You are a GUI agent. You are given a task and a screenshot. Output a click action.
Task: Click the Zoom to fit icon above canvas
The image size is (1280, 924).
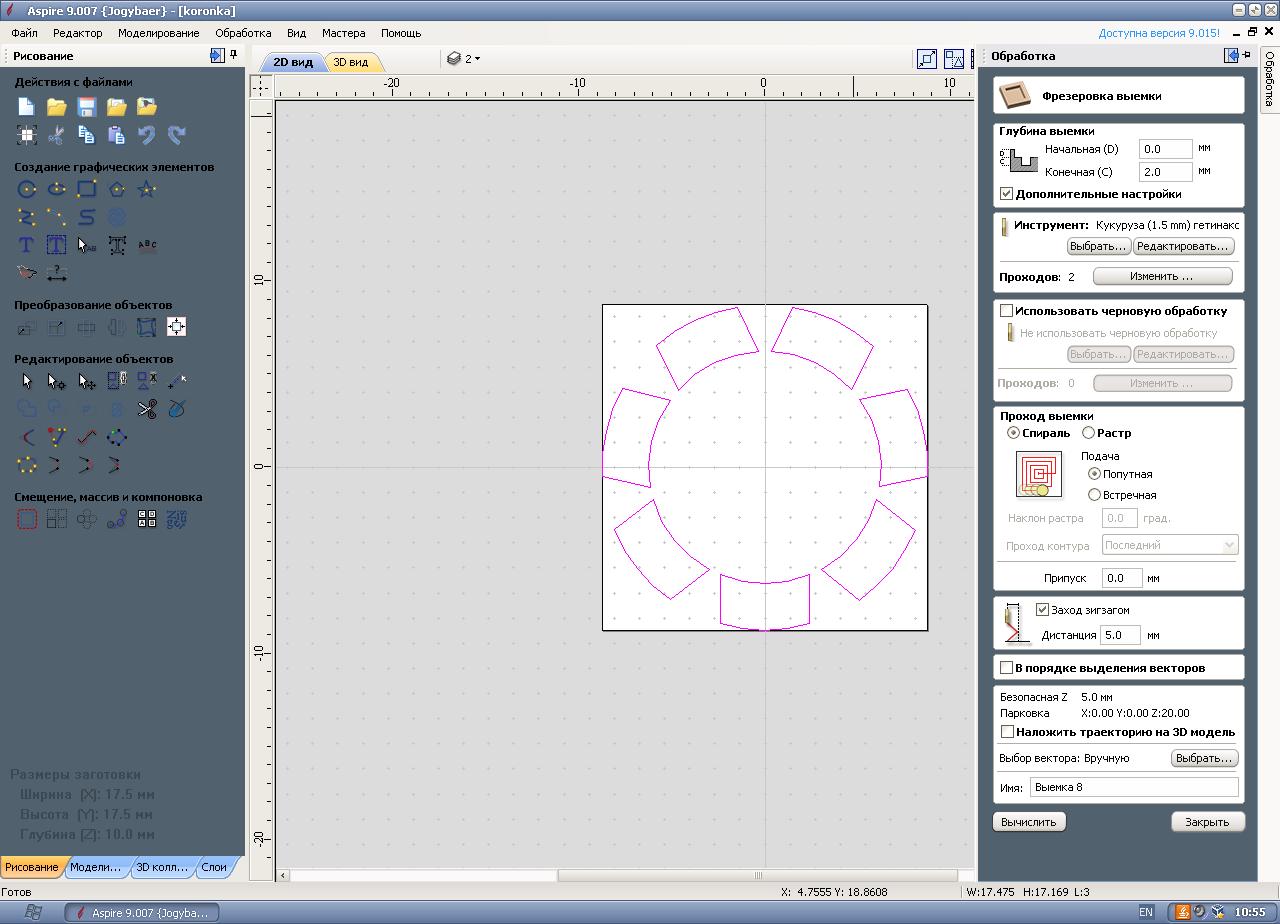tap(927, 59)
